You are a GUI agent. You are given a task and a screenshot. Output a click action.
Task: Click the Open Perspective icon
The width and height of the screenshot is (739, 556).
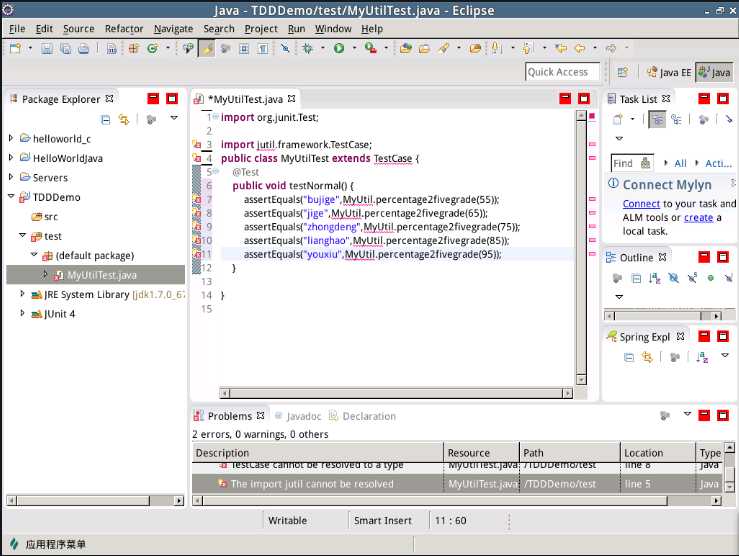pyautogui.click(x=623, y=72)
